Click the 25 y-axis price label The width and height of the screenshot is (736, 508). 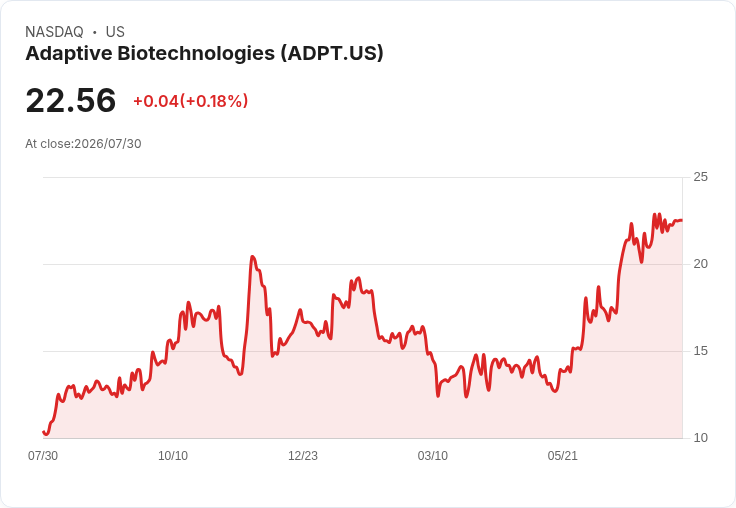coord(700,177)
